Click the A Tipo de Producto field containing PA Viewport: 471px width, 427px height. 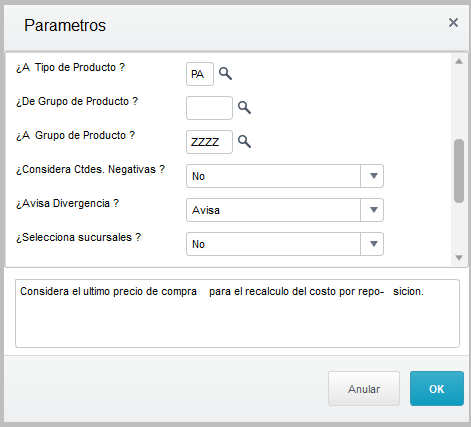pos(200,74)
